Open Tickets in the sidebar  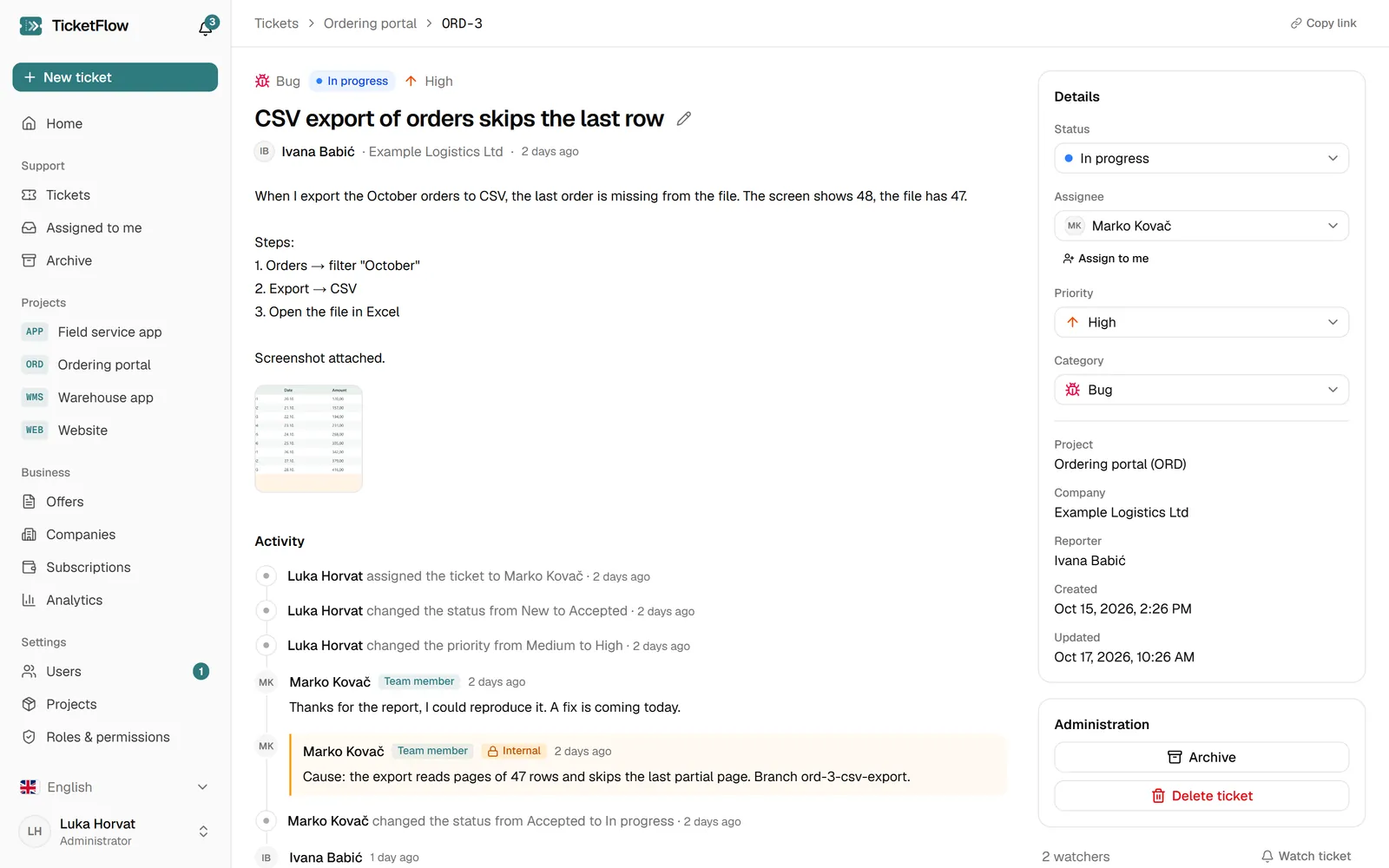click(x=115, y=195)
